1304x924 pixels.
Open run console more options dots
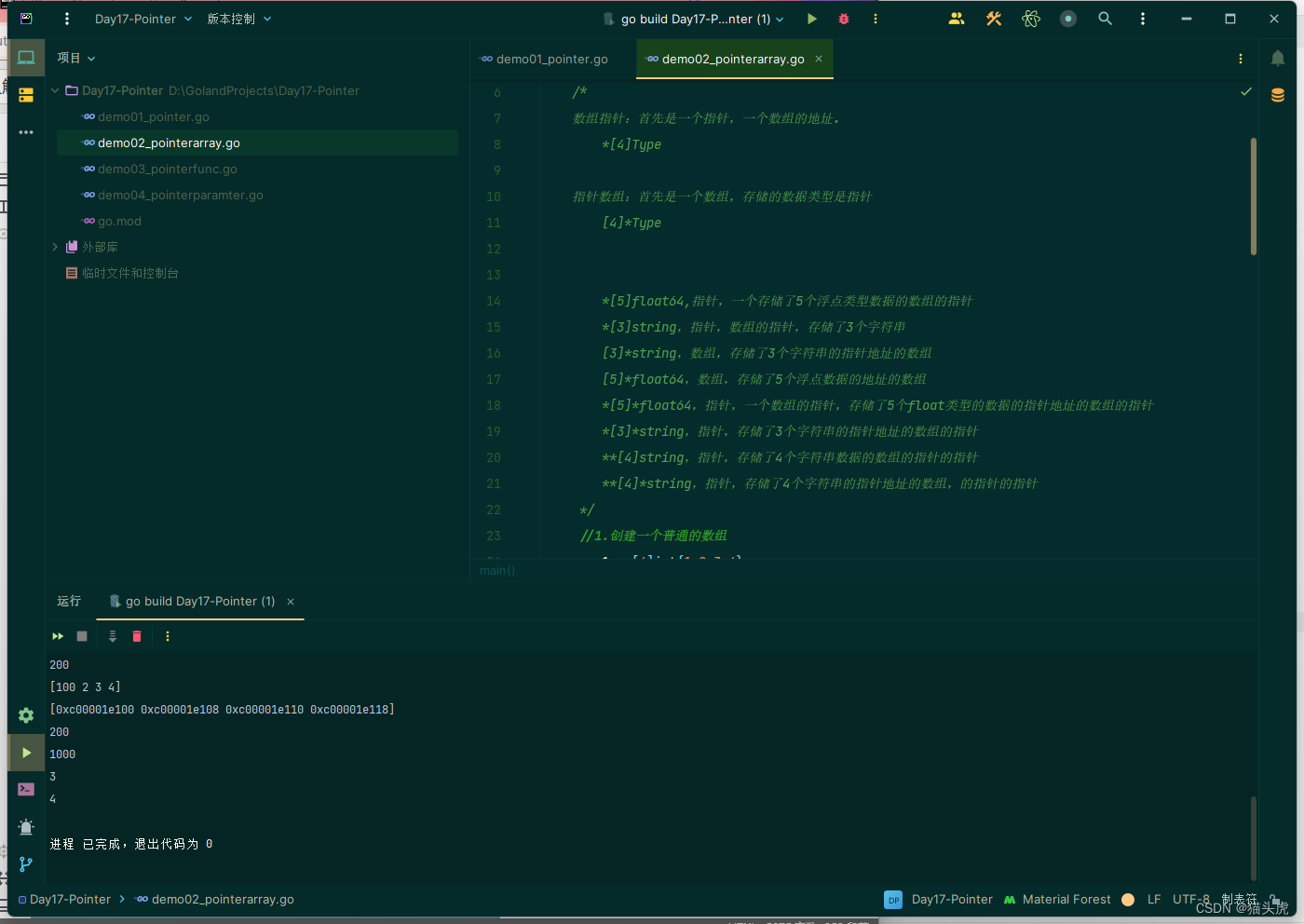[168, 636]
